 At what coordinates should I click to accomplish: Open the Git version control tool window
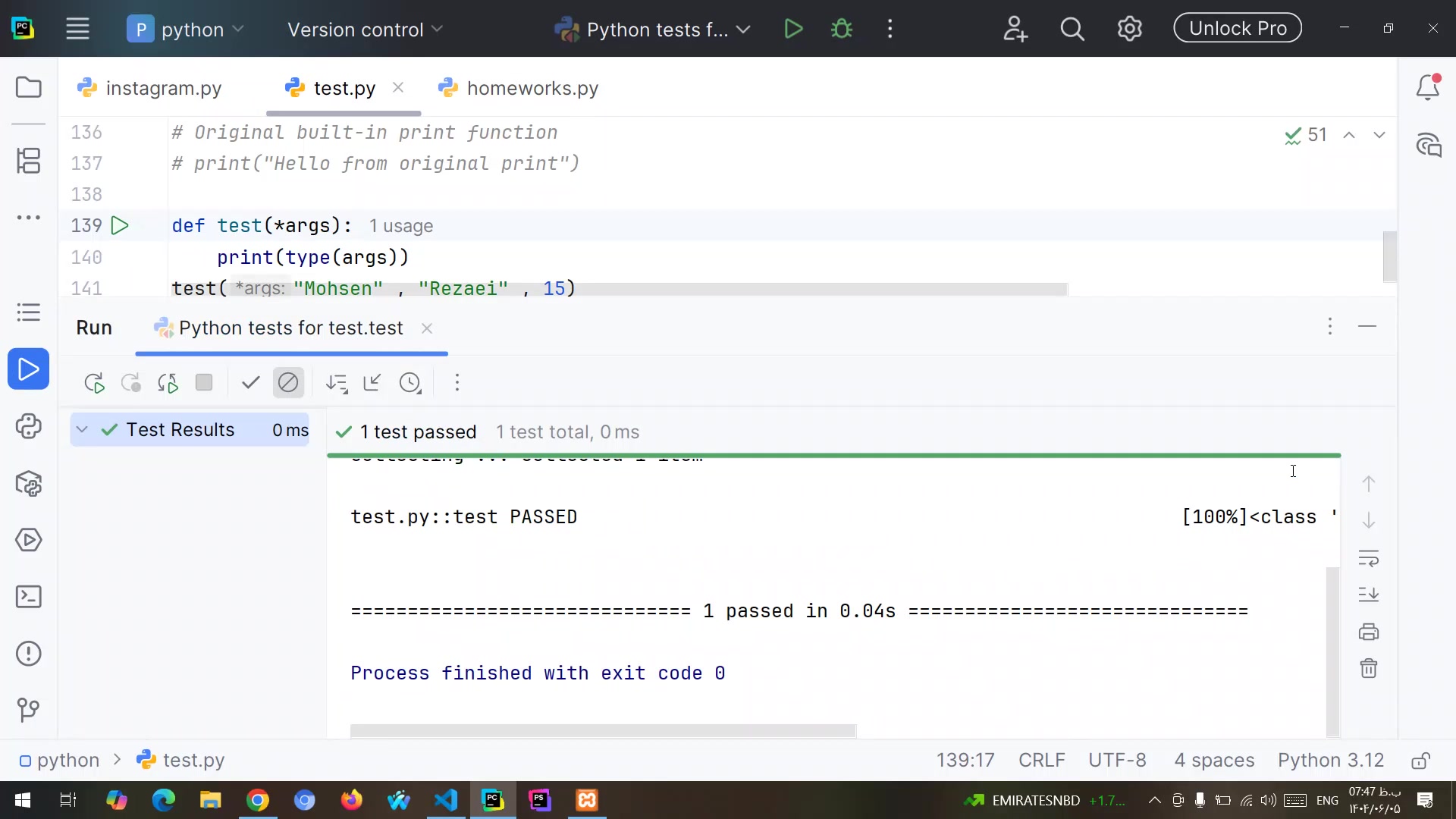(x=28, y=710)
